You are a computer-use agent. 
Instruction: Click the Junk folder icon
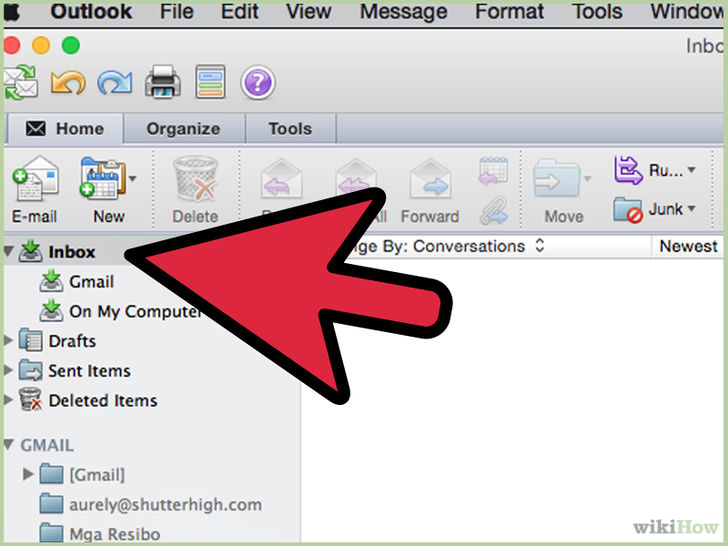628,210
